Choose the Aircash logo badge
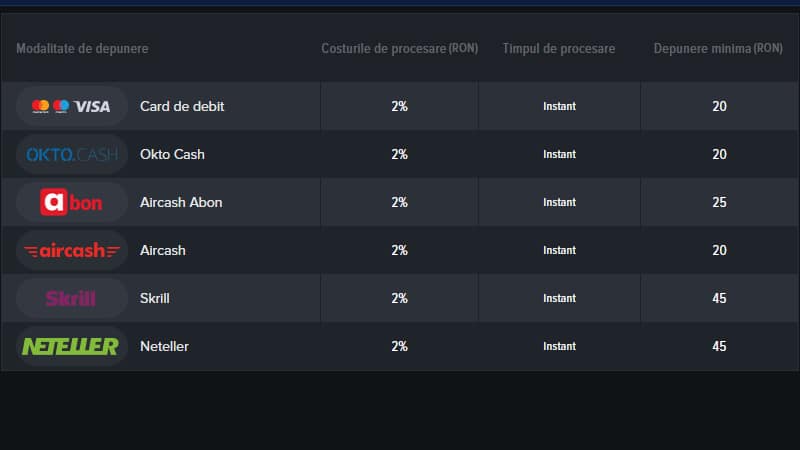 [x=71, y=250]
